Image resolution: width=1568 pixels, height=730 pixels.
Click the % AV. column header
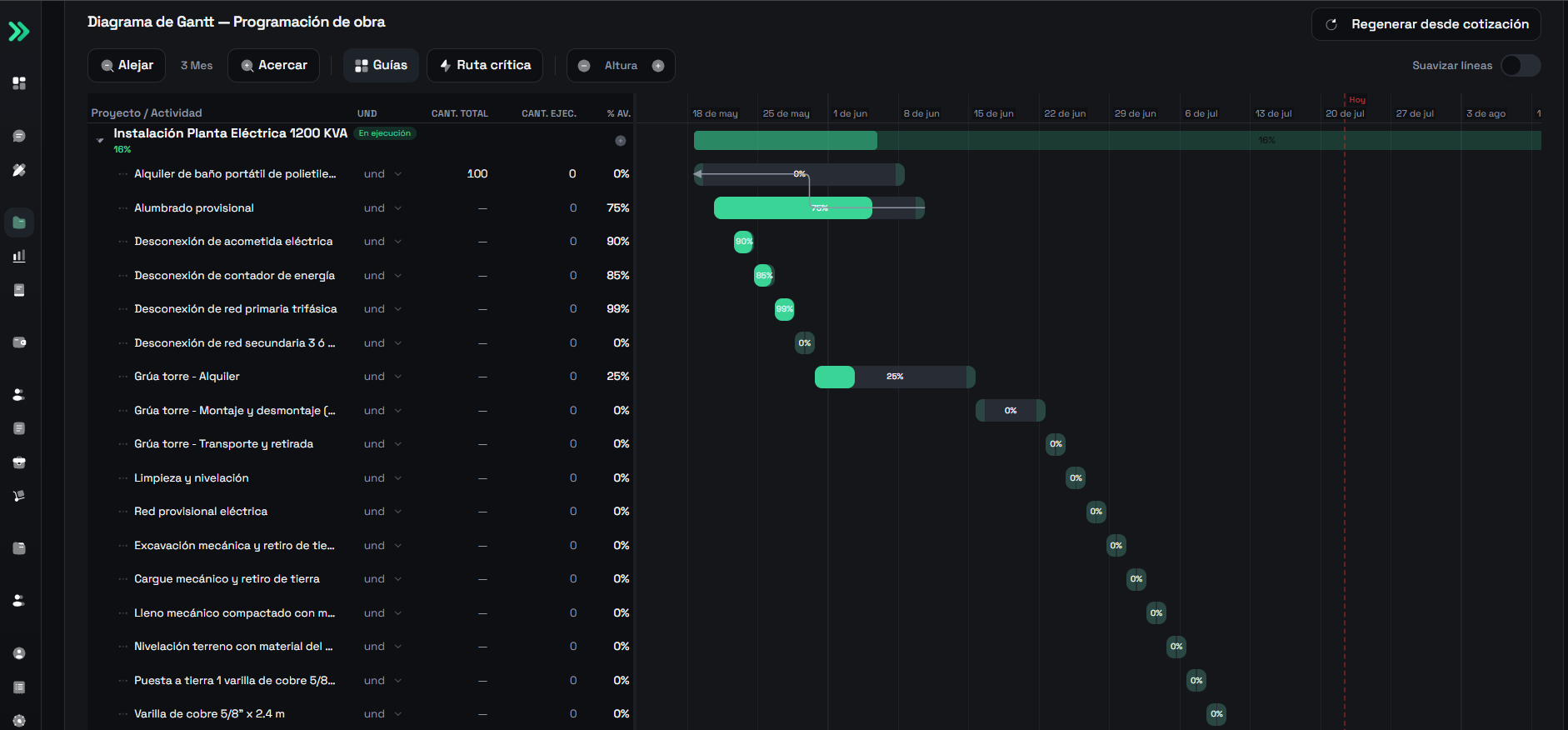[x=618, y=114]
